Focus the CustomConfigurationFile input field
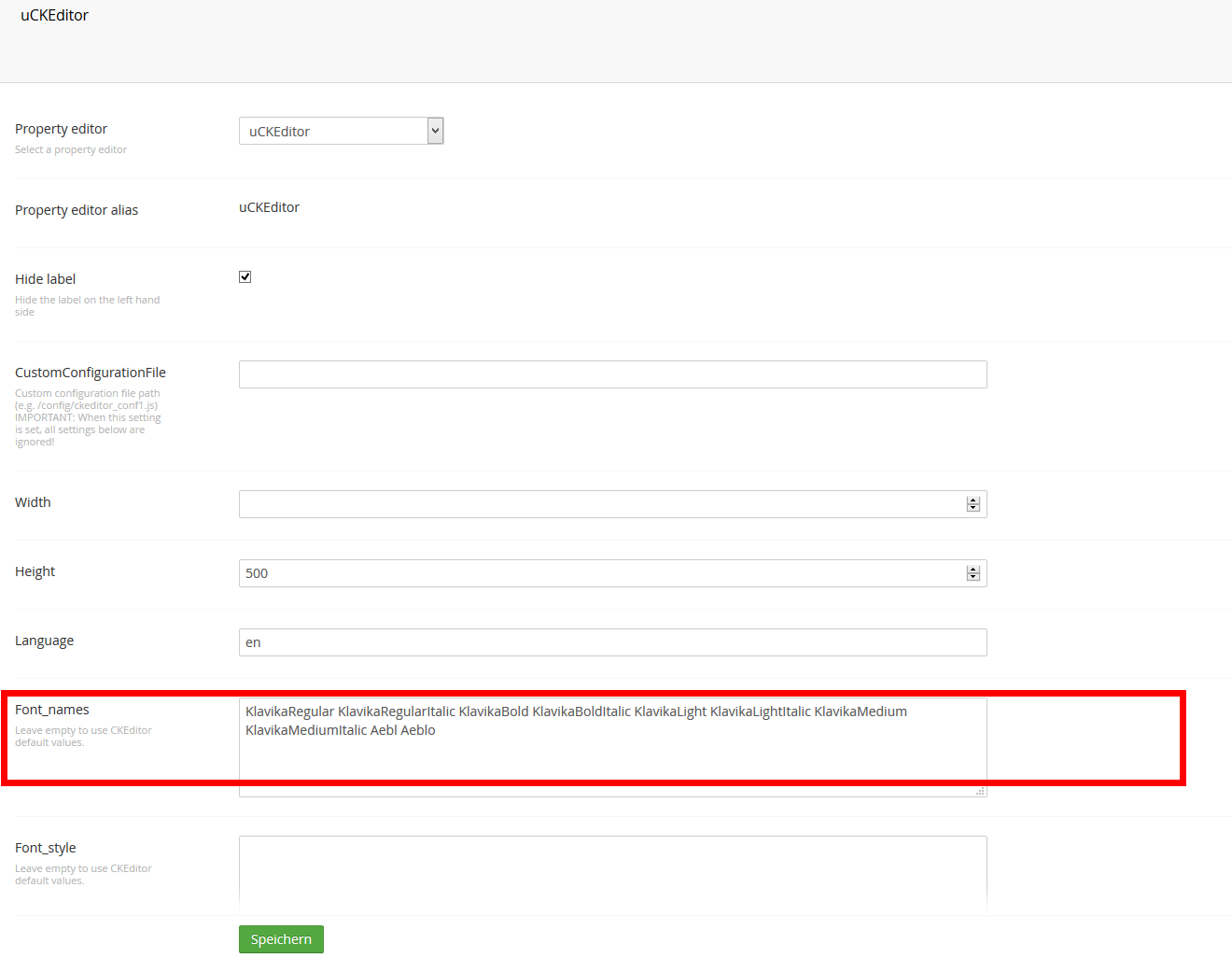The image size is (1232, 958). pos(613,374)
